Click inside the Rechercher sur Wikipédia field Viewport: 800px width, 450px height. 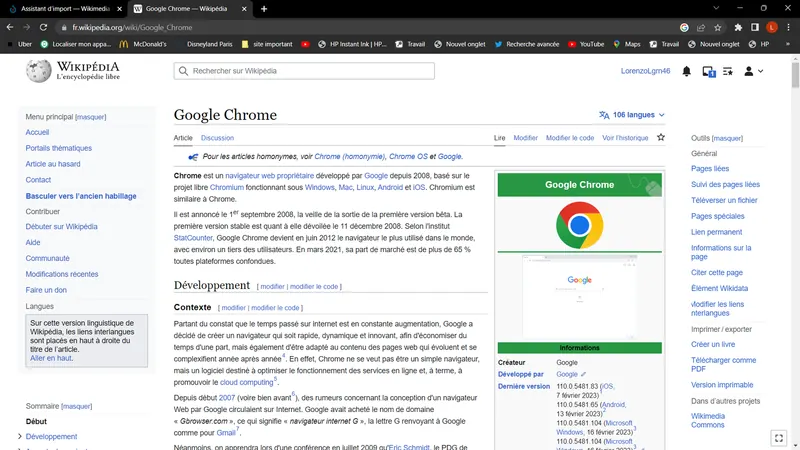click(x=304, y=71)
